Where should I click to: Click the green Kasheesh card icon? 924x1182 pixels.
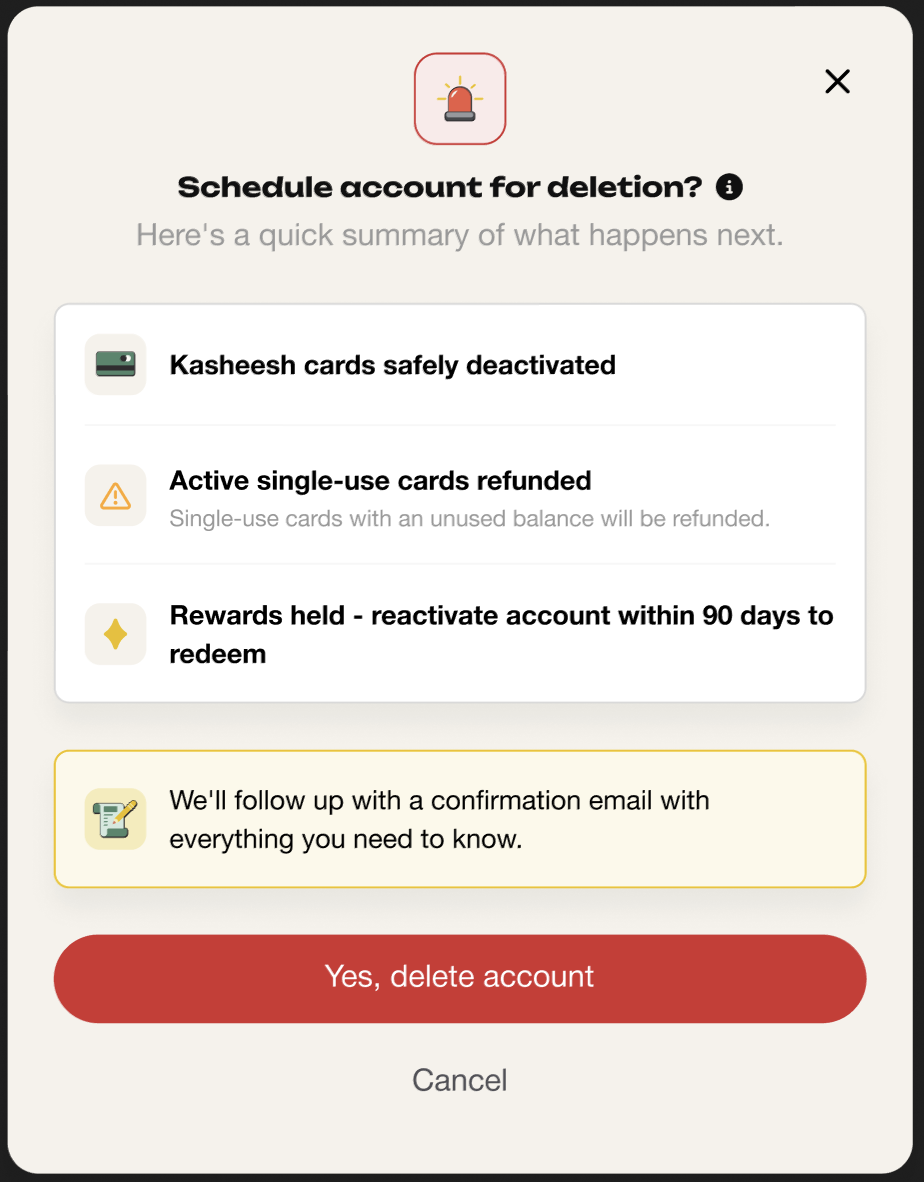tap(115, 365)
